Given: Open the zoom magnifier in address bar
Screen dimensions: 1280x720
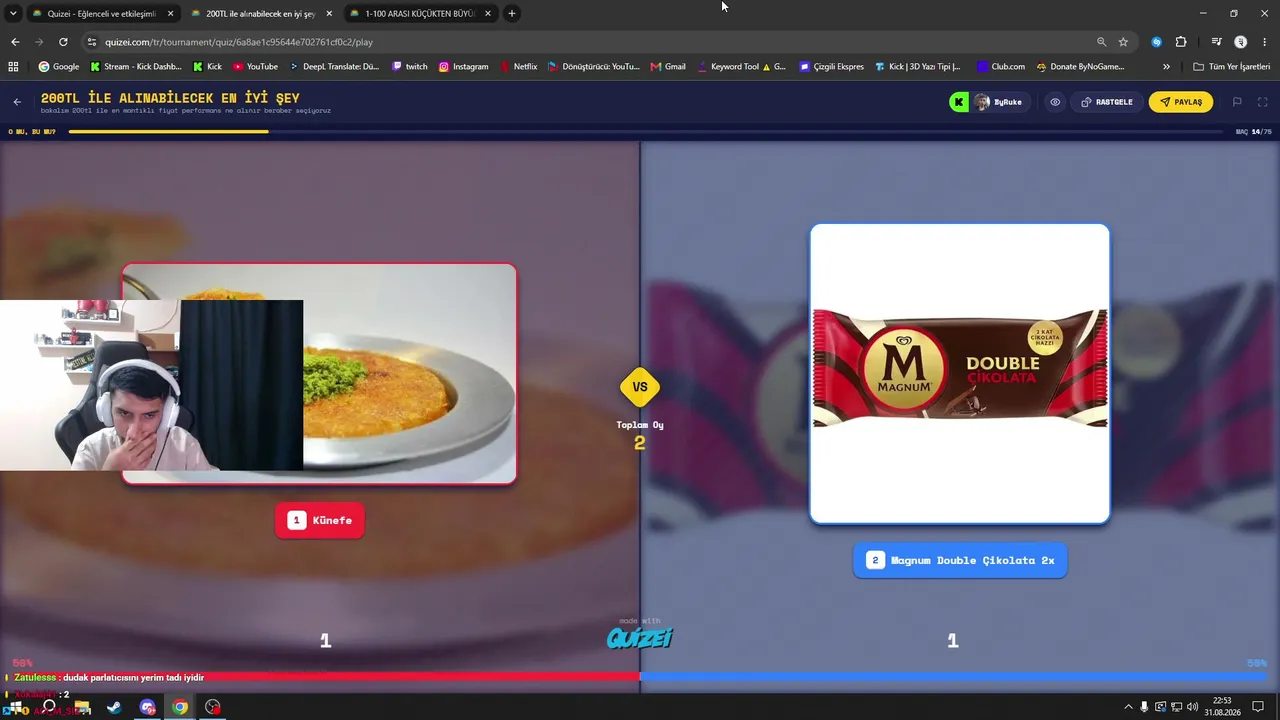Looking at the screenshot, I should coord(1101,42).
